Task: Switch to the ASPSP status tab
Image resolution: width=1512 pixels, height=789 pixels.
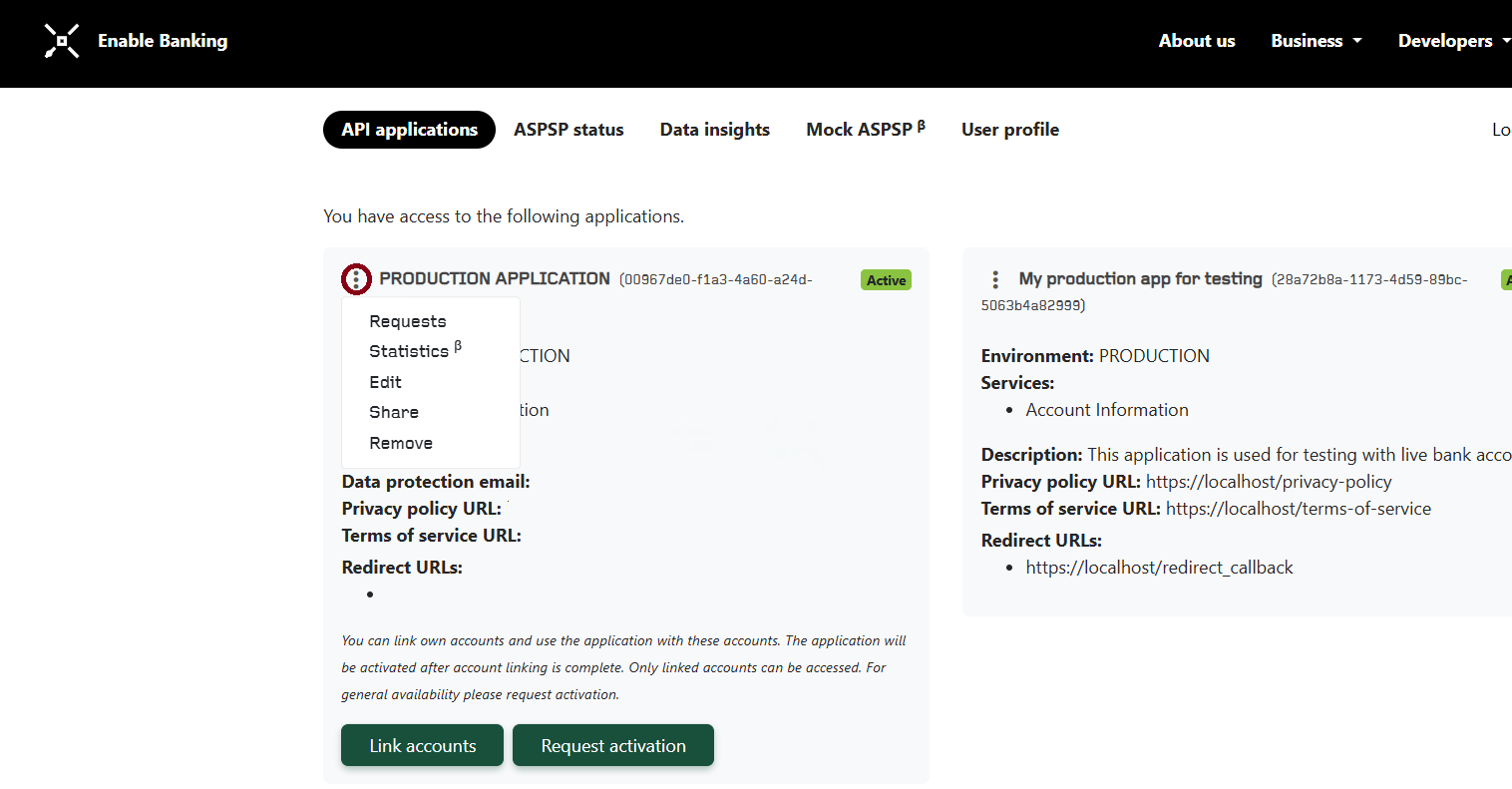Action: 568,130
